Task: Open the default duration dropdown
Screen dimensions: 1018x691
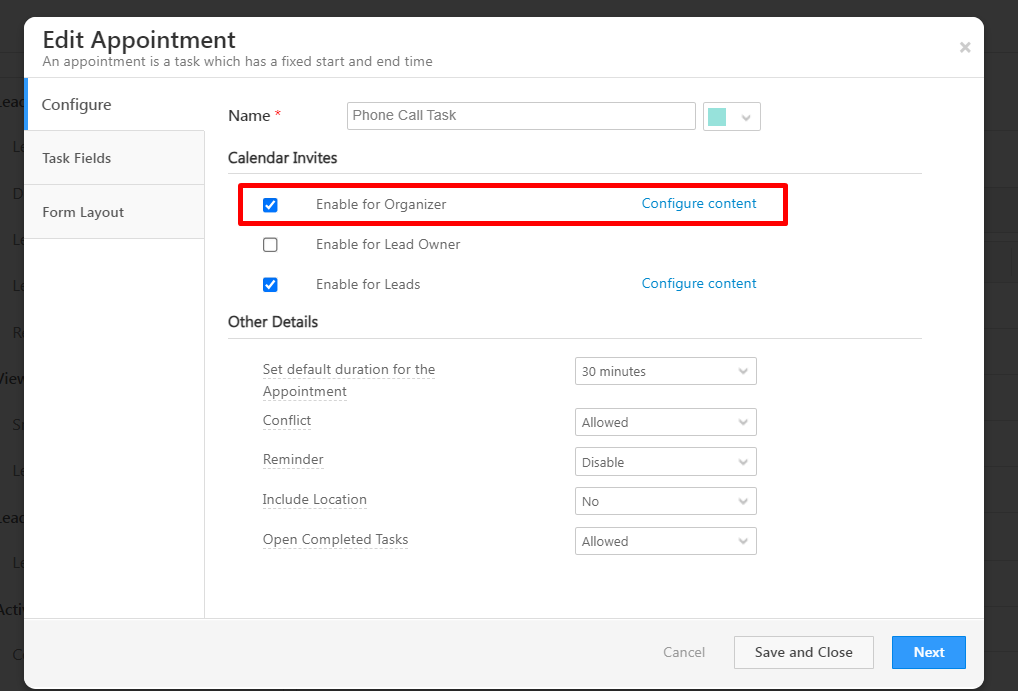Action: coord(665,371)
